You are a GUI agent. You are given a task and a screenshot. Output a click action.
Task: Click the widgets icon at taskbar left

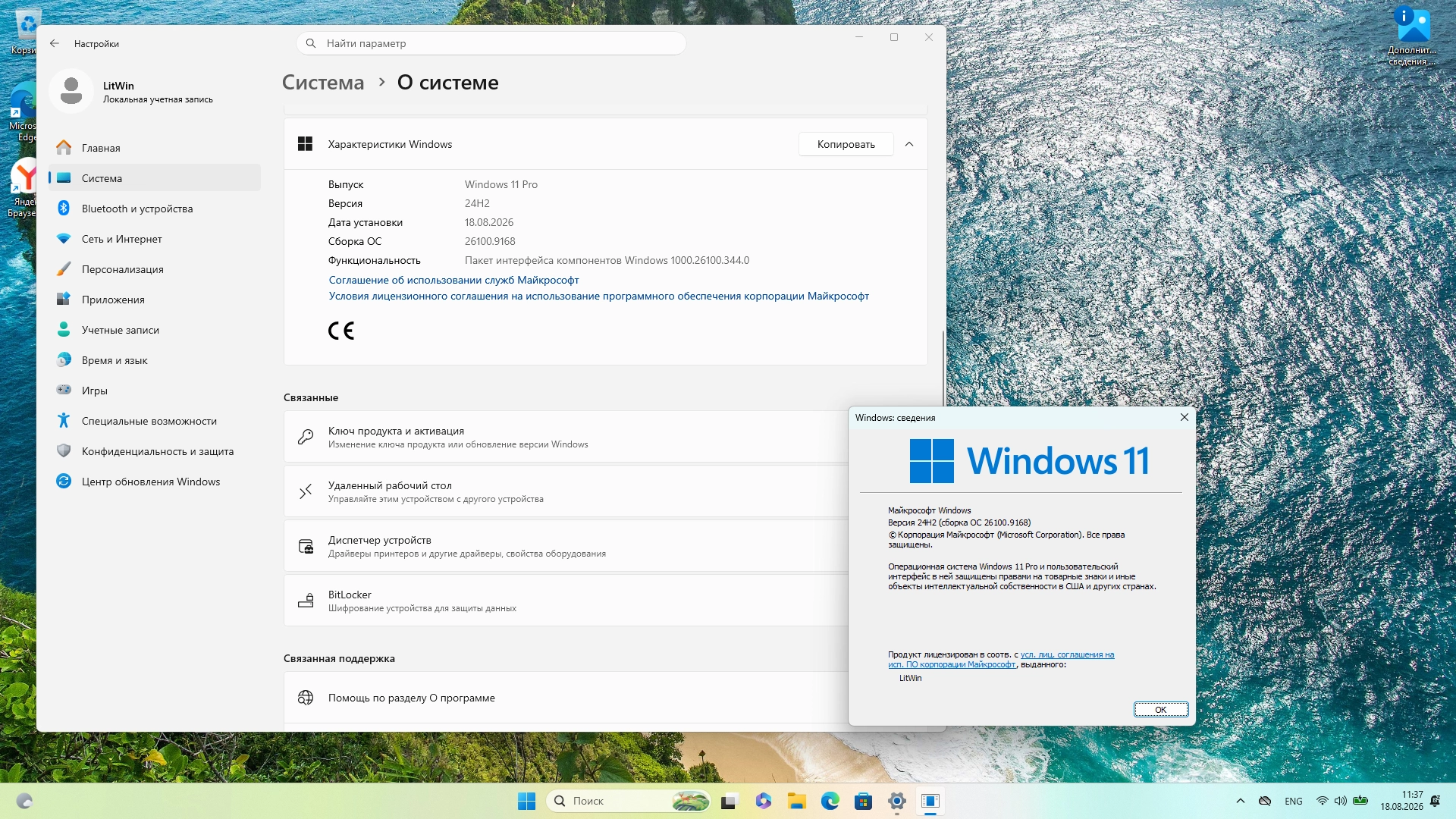(24, 801)
